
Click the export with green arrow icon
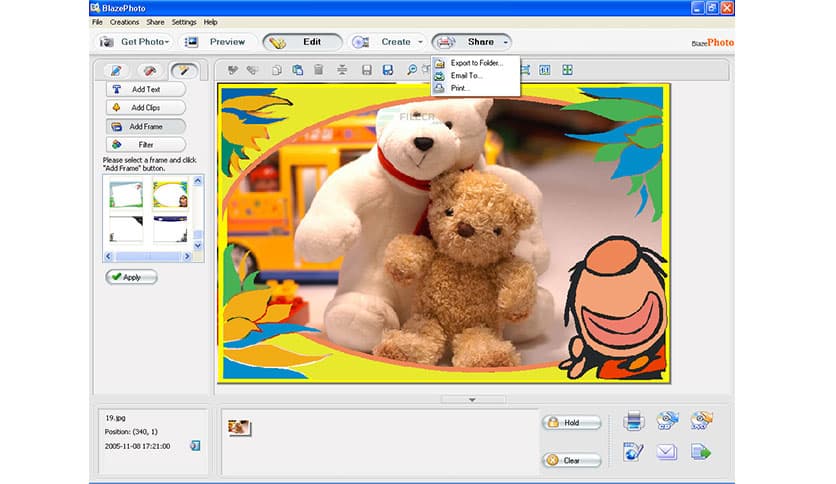tap(701, 452)
